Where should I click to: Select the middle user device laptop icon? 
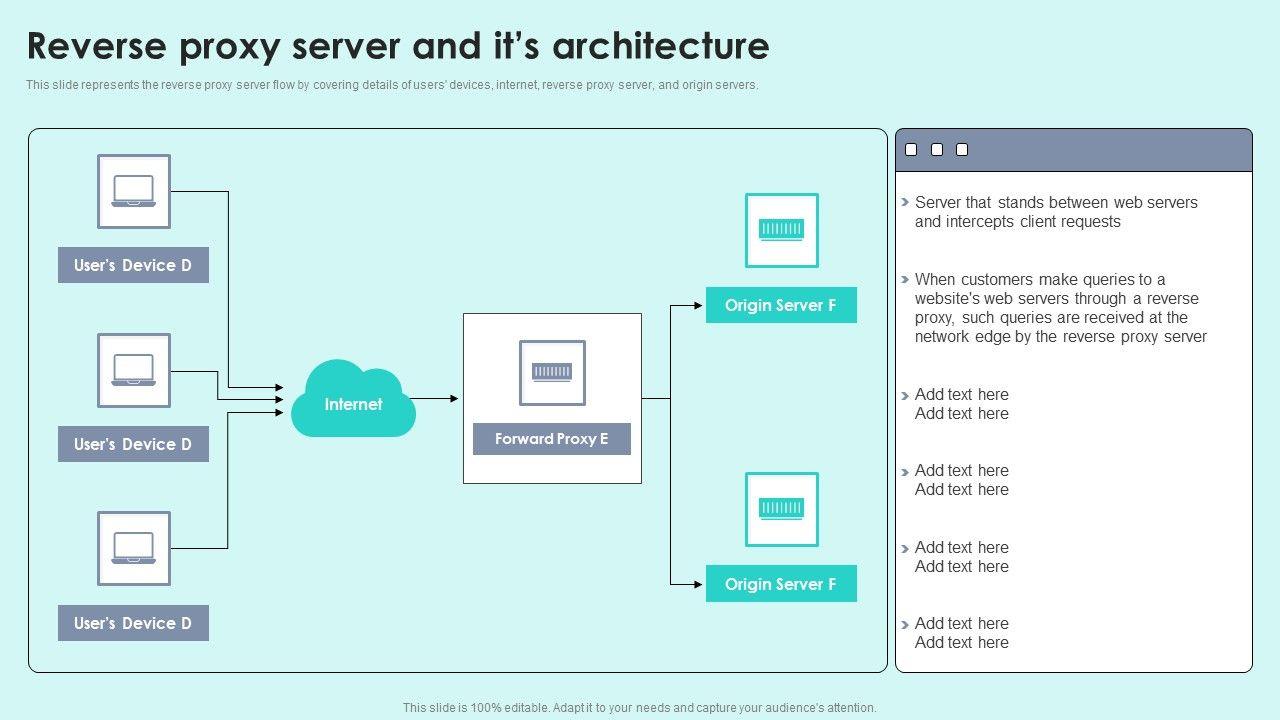tap(134, 370)
